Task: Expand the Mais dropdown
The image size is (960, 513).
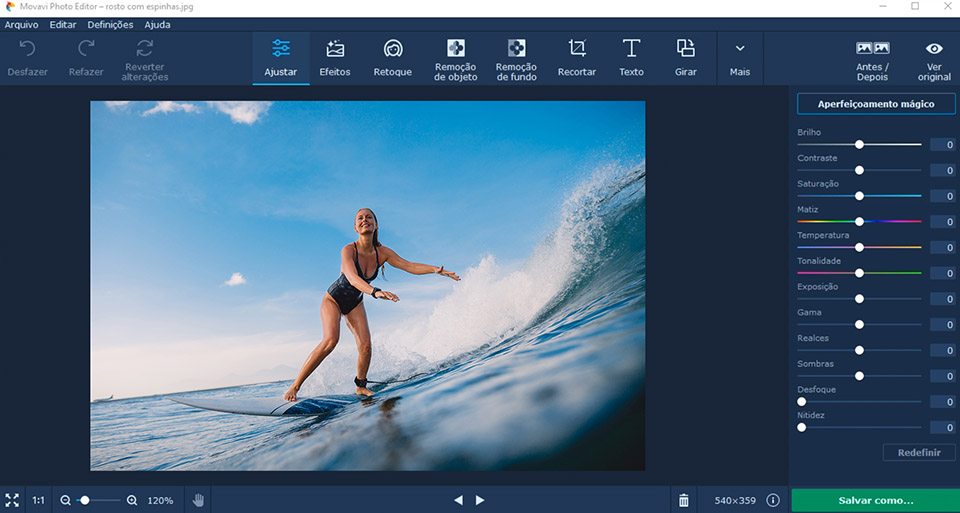Action: coord(740,58)
